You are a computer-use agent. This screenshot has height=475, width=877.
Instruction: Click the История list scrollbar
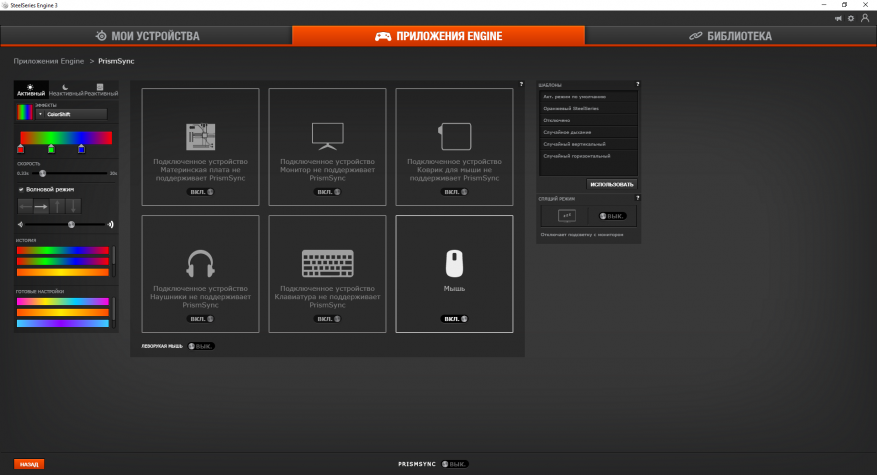tap(114, 261)
